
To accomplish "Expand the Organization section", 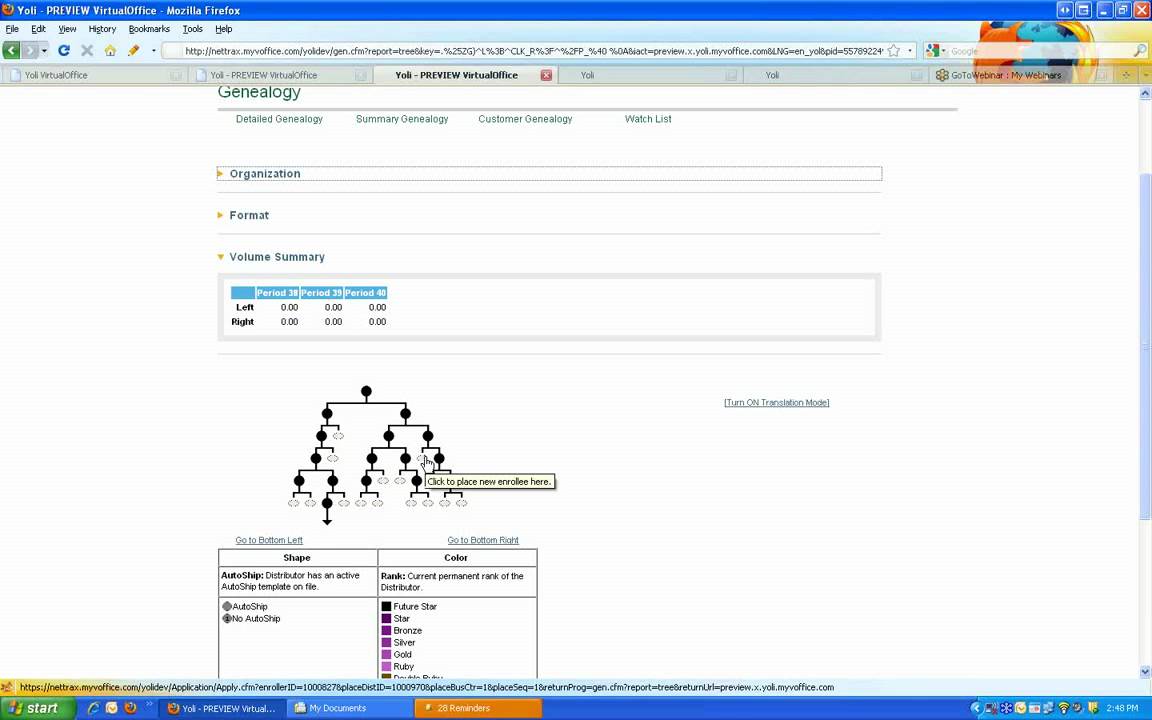I will (x=550, y=173).
